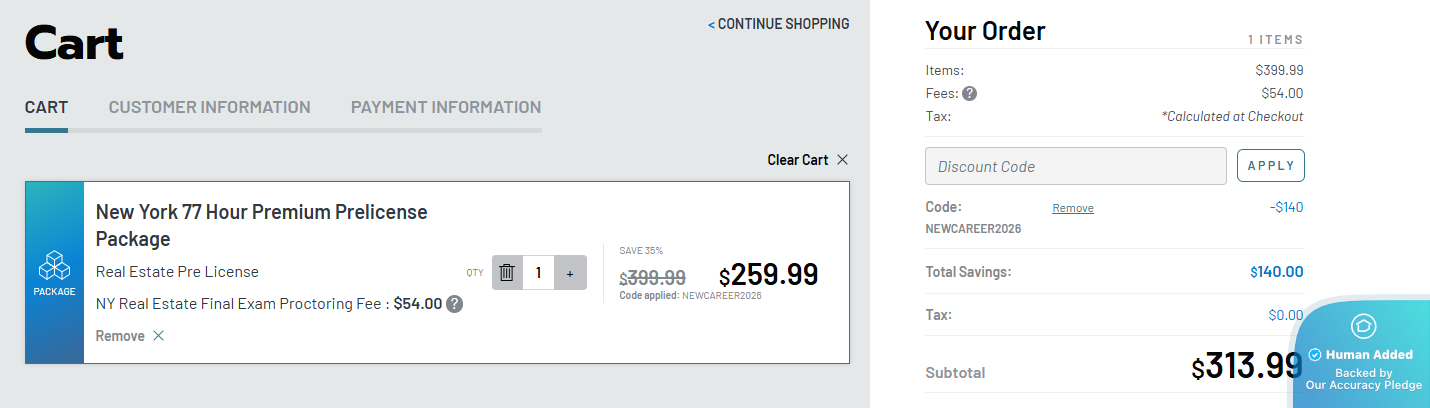Click the quantity value field showing 1
This screenshot has height=408, width=1430.
pyautogui.click(x=538, y=273)
